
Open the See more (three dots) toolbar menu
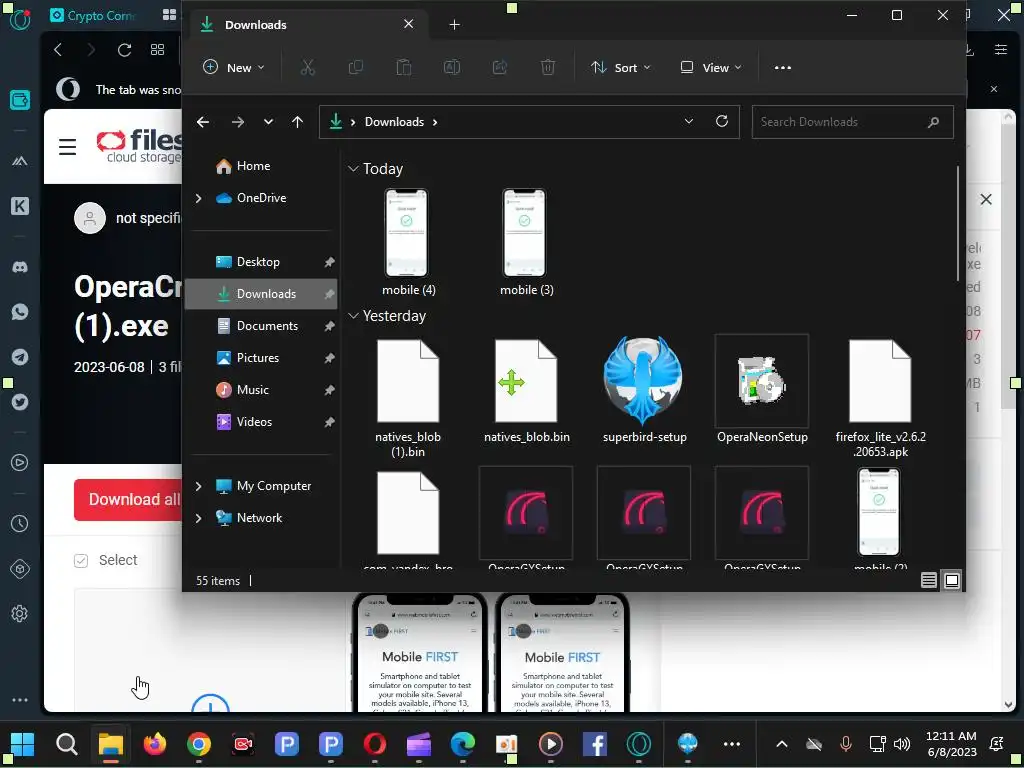(782, 67)
